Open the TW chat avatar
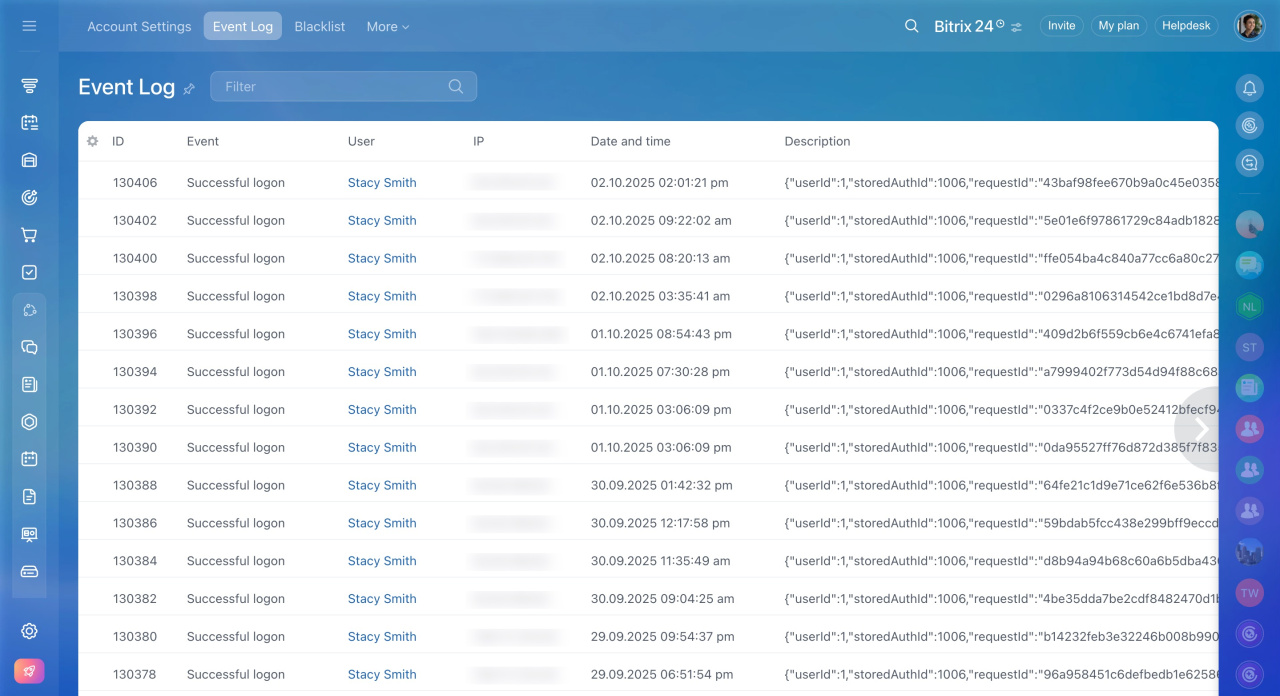The height and width of the screenshot is (696, 1280). [1249, 593]
